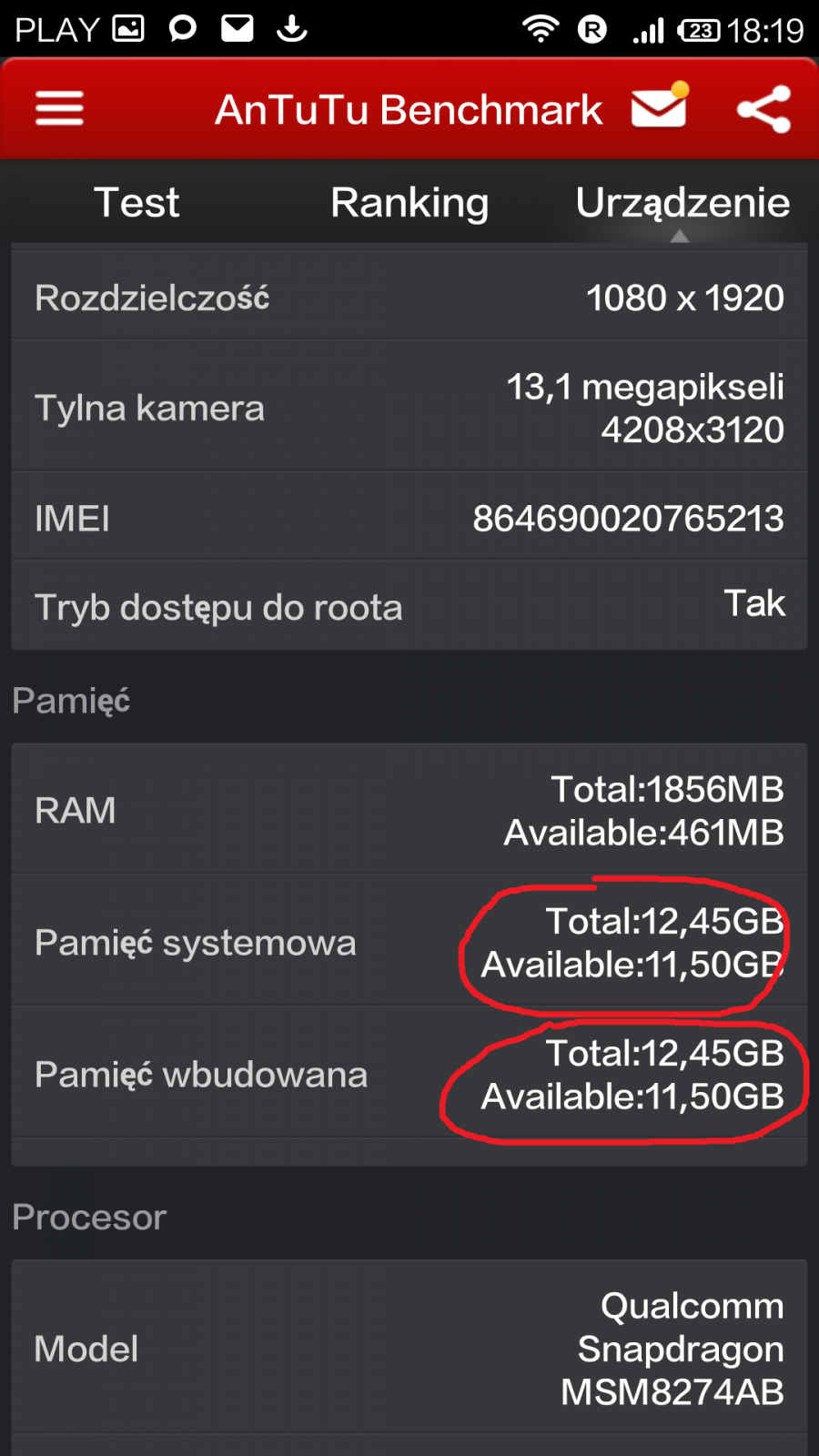The image size is (819, 1456).
Task: Tap the Pamięć systemowa row
Action: click(409, 942)
